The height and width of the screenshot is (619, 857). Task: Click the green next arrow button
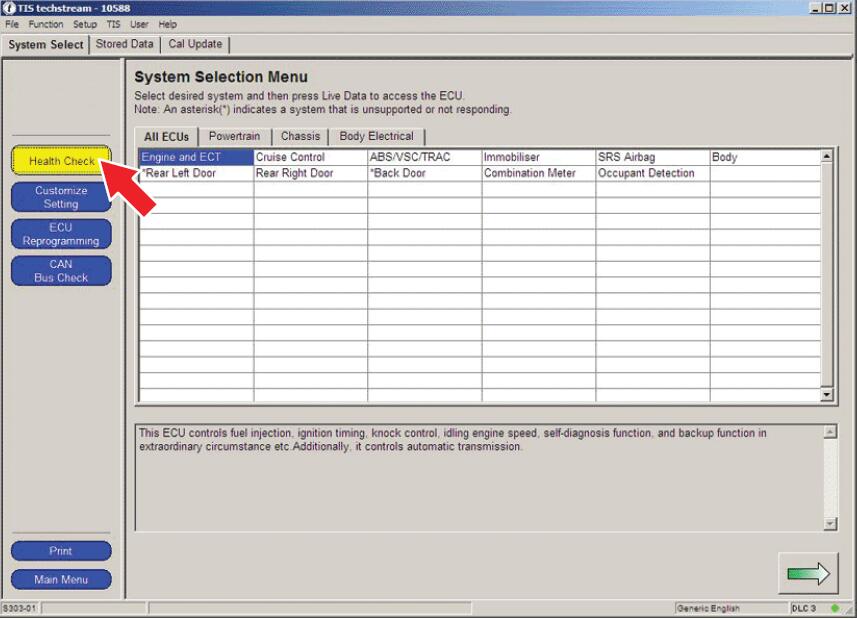808,573
